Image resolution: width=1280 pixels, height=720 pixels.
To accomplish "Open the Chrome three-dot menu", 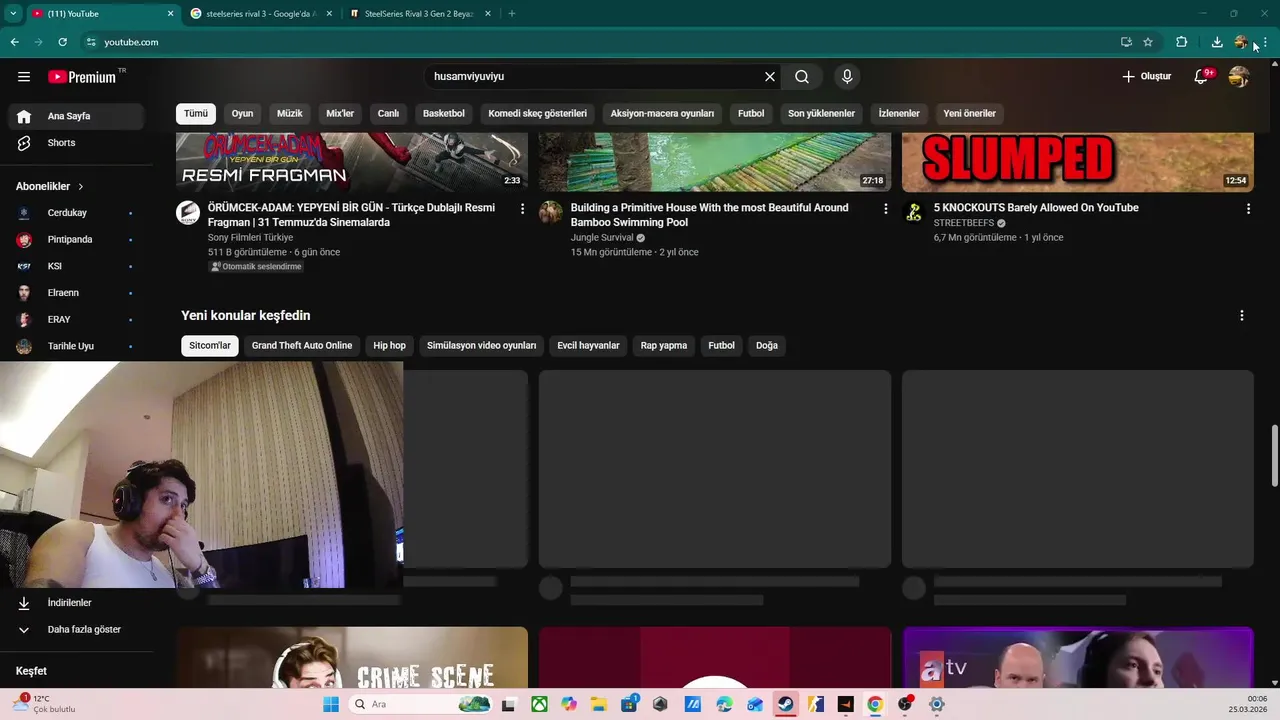I will pyautogui.click(x=1265, y=42).
